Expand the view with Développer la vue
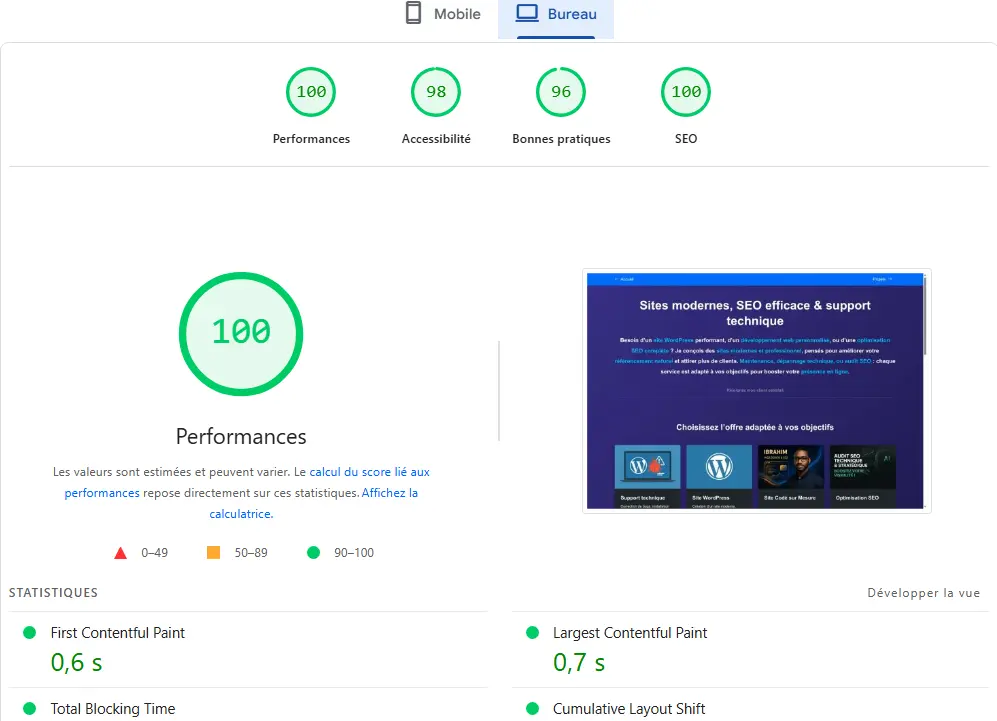997x721 pixels. [923, 592]
